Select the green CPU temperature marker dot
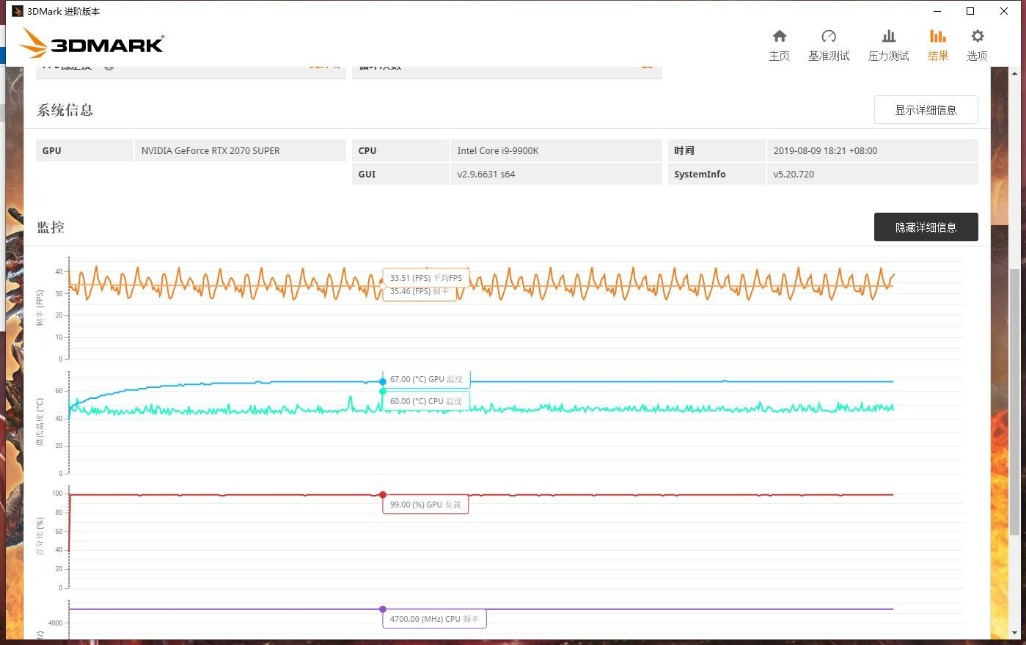The image size is (1026, 645). [x=383, y=391]
